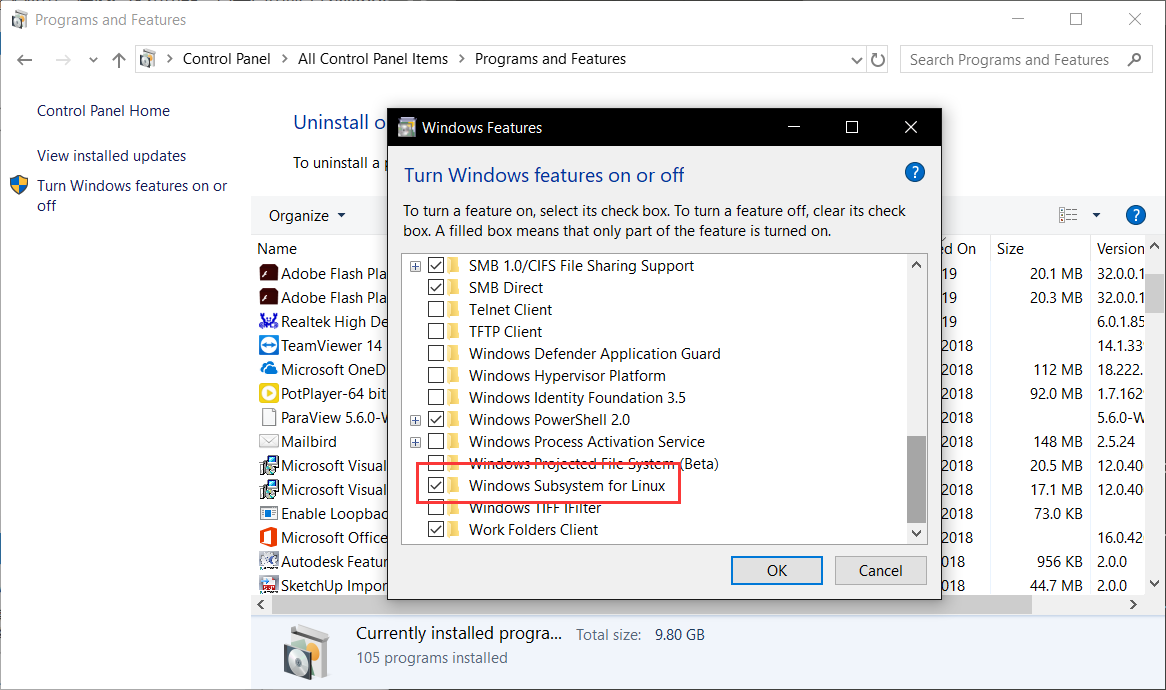Screen dimensions: 1166x690
Task: Navigate to All Control Panel Items breadcrumb
Action: click(373, 58)
